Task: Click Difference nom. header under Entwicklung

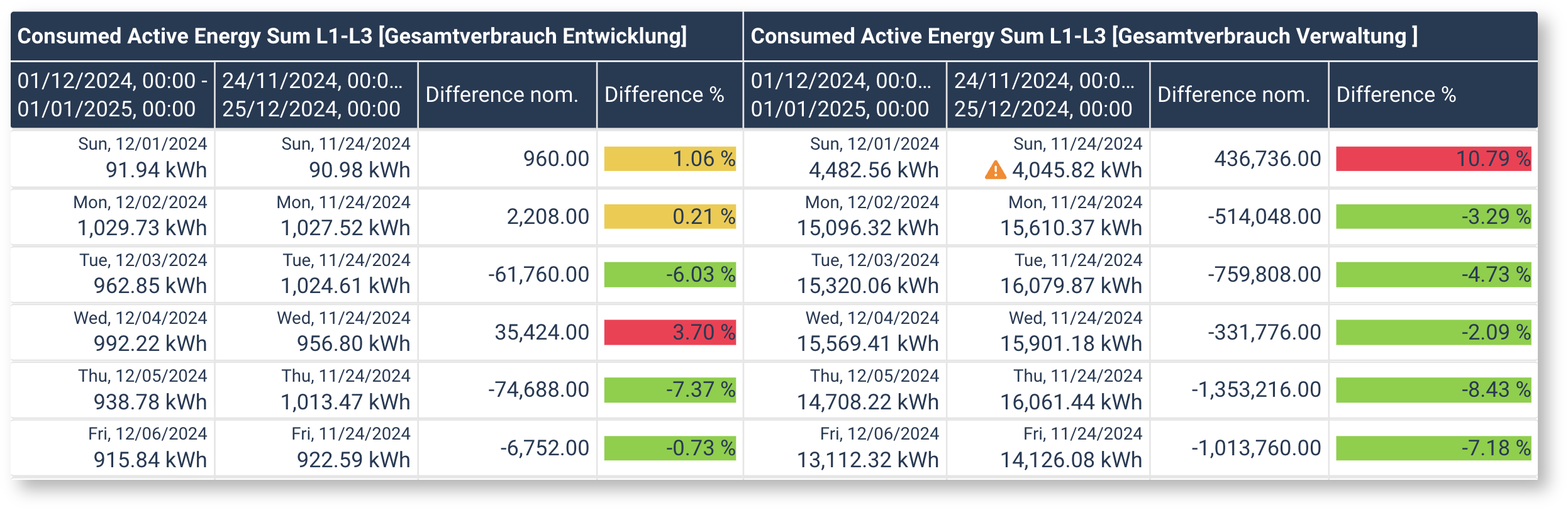Action: [502, 95]
